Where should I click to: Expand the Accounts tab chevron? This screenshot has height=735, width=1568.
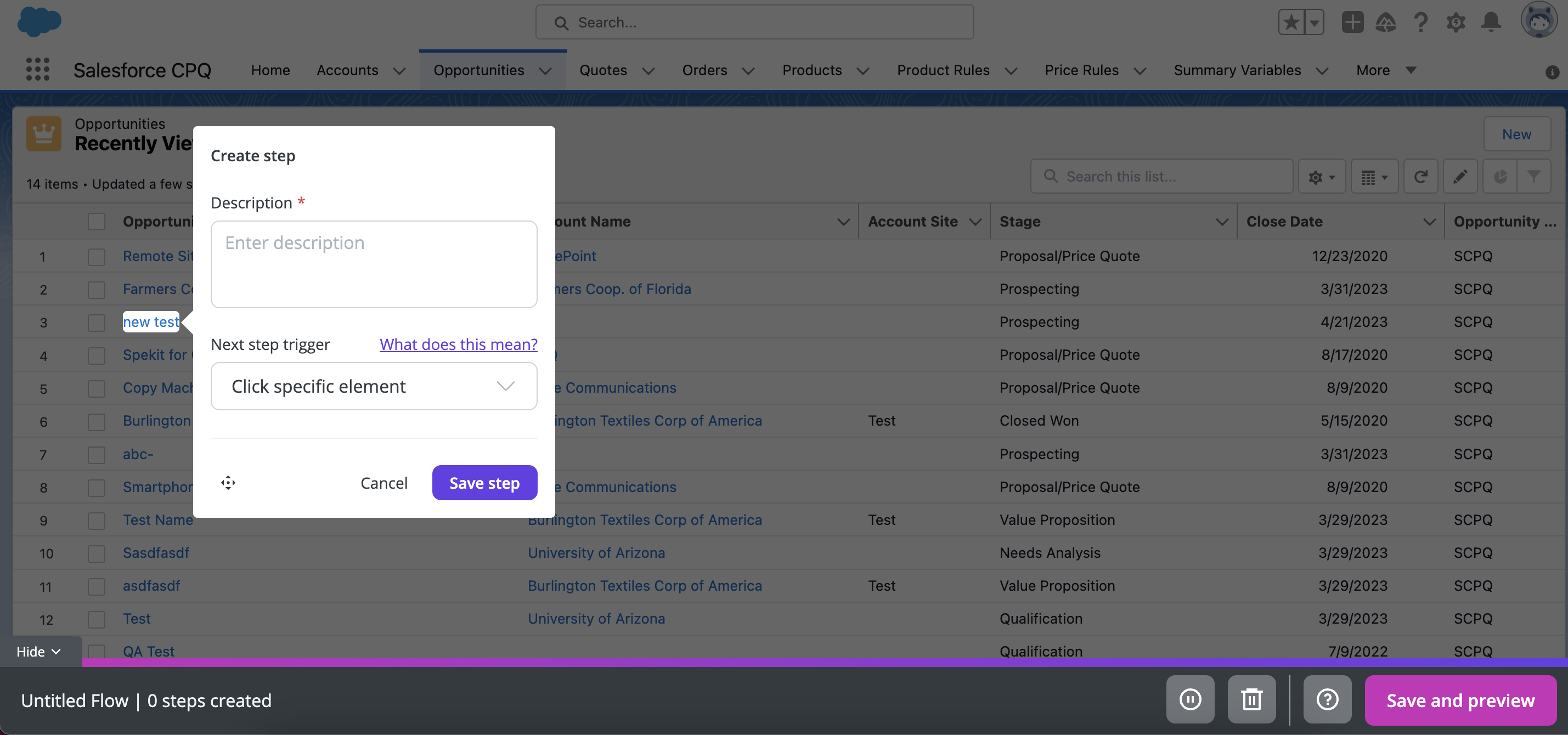[399, 71]
